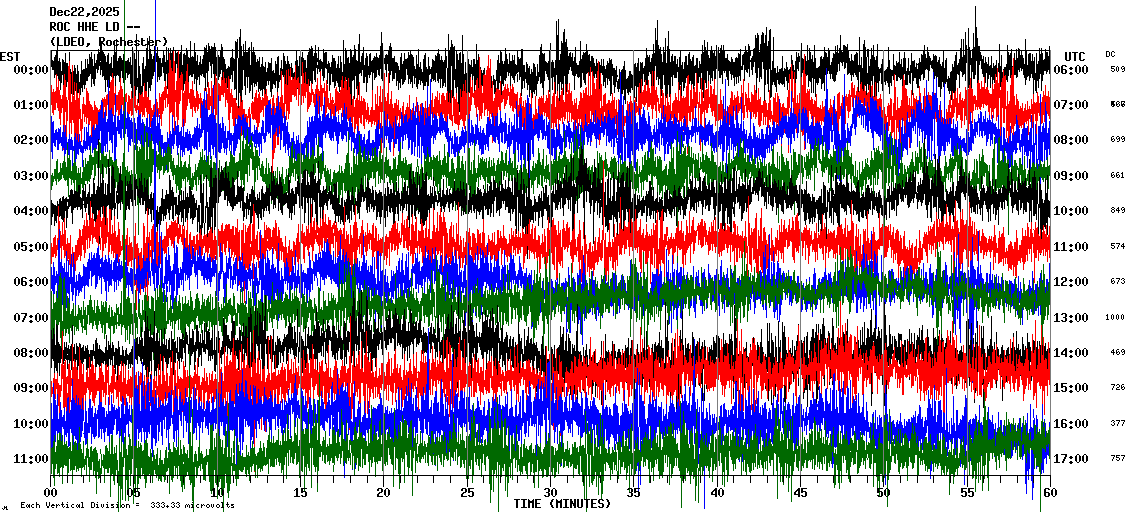Viewport: 1130px width, 519px height.
Task: Click DC value 849
Action: [1118, 210]
